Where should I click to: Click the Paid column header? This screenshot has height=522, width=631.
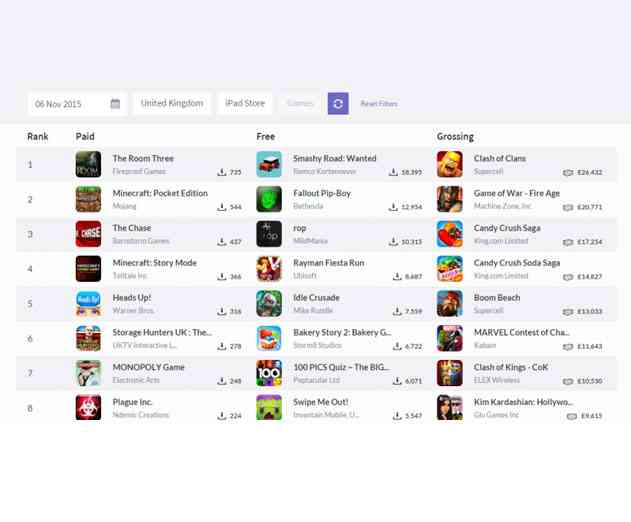[x=85, y=136]
